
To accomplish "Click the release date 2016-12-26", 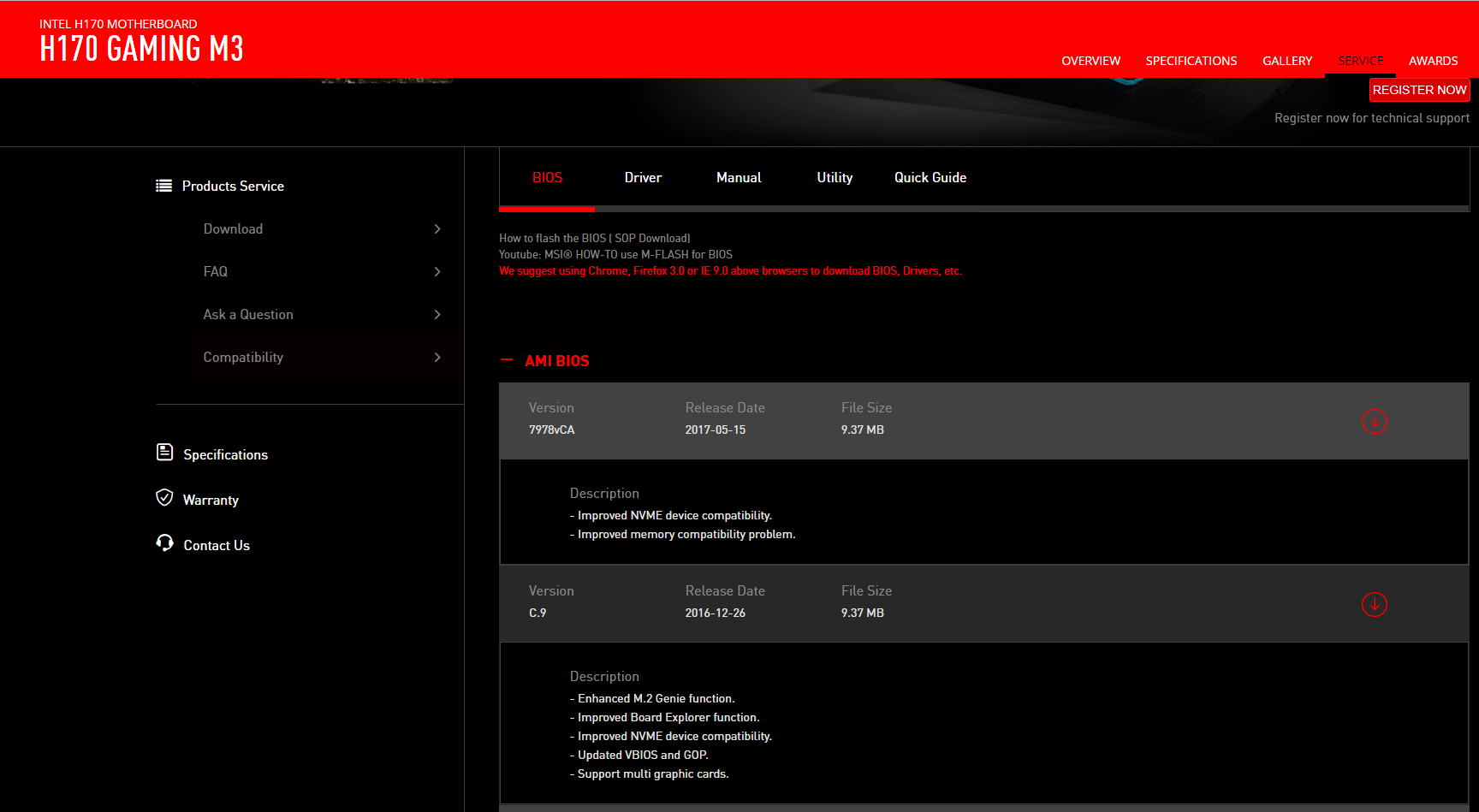I will [x=715, y=613].
